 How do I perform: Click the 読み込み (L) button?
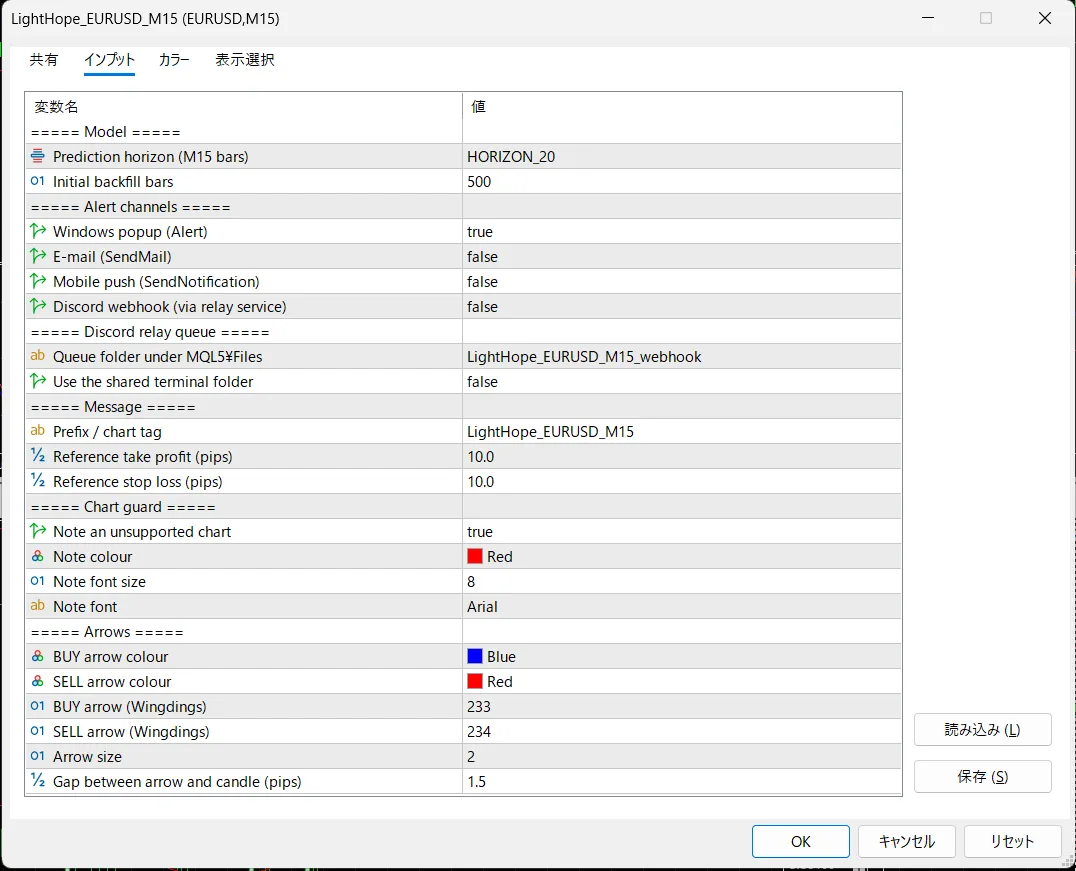point(983,730)
